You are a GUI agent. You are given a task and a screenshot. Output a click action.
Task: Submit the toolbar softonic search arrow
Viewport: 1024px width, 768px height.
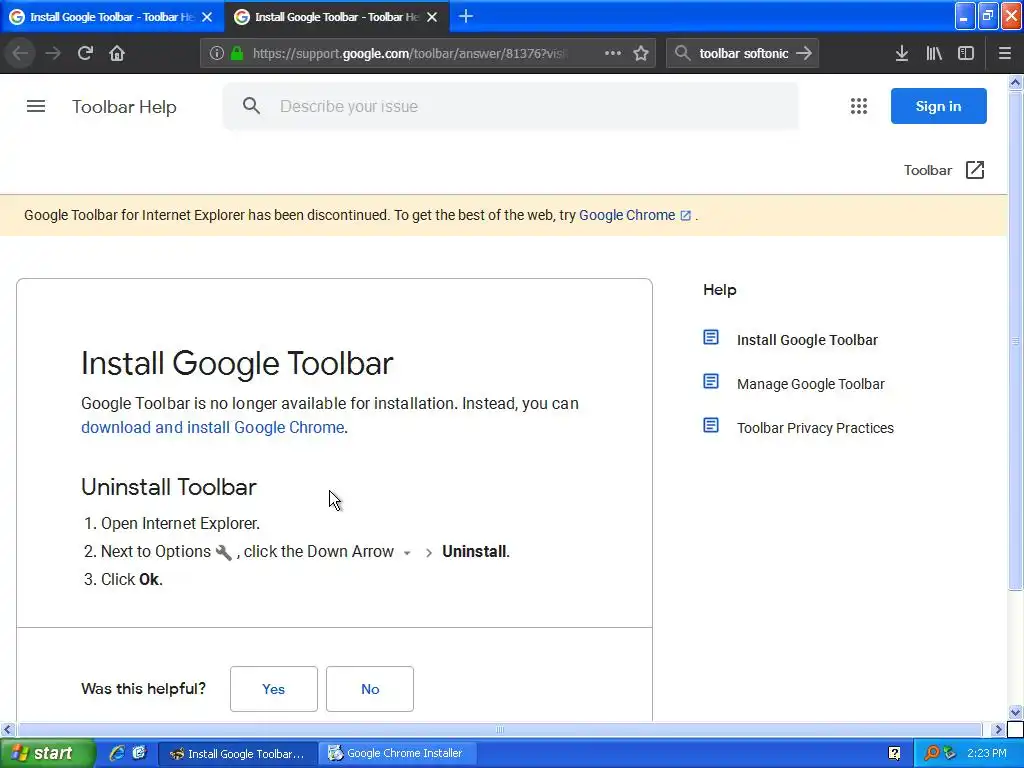tap(804, 53)
